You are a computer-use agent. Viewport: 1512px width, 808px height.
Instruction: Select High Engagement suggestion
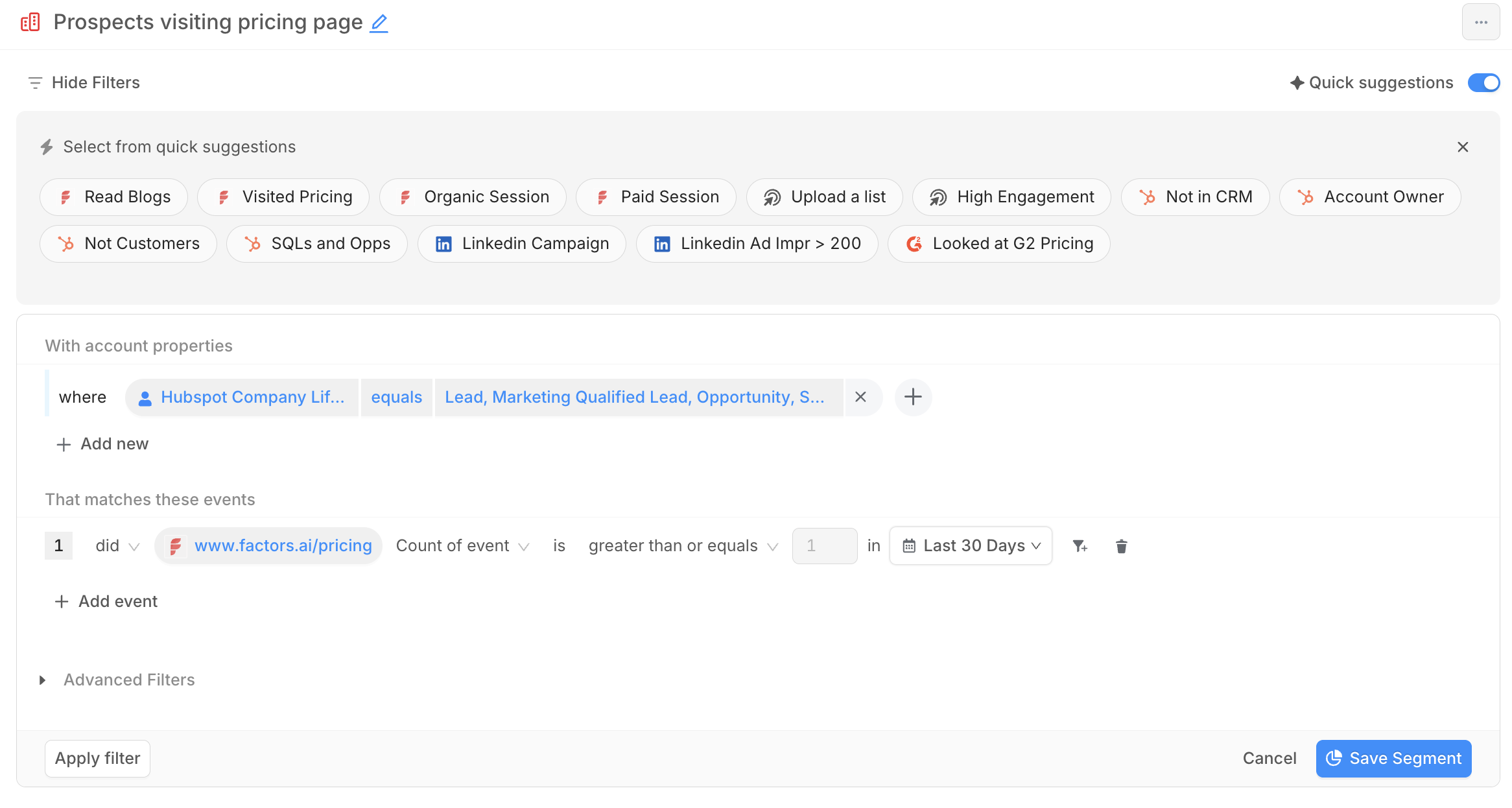coord(1011,197)
